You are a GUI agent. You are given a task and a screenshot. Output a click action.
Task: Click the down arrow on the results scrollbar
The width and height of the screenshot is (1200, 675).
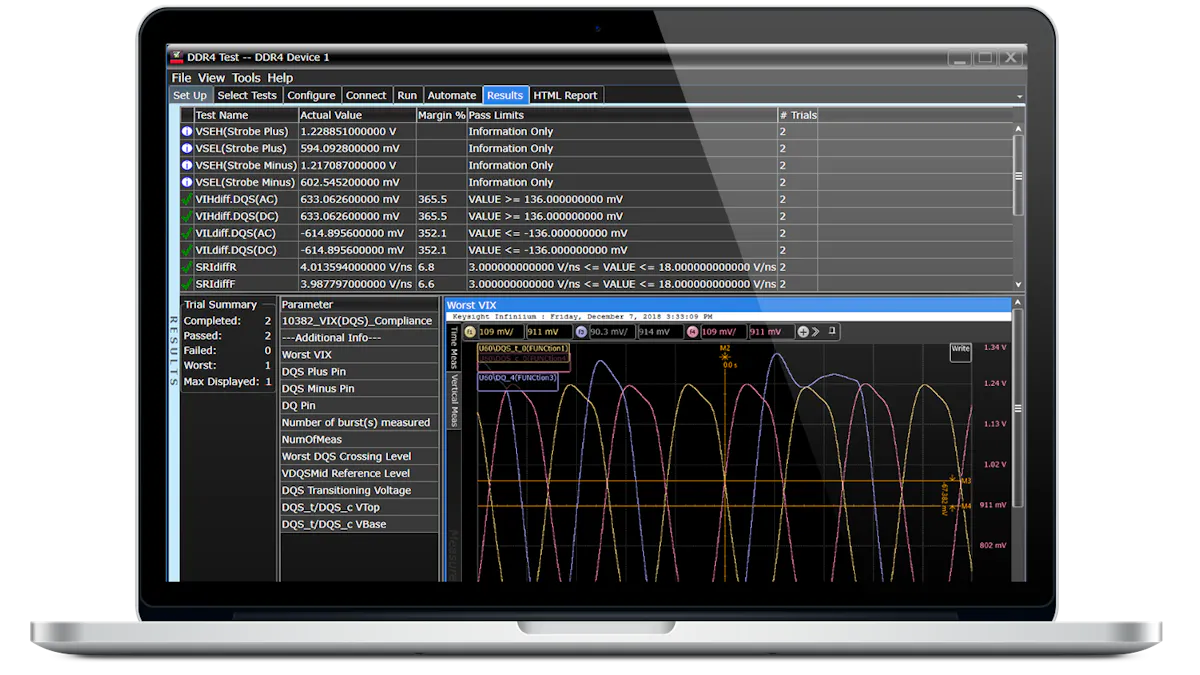[x=1019, y=284]
